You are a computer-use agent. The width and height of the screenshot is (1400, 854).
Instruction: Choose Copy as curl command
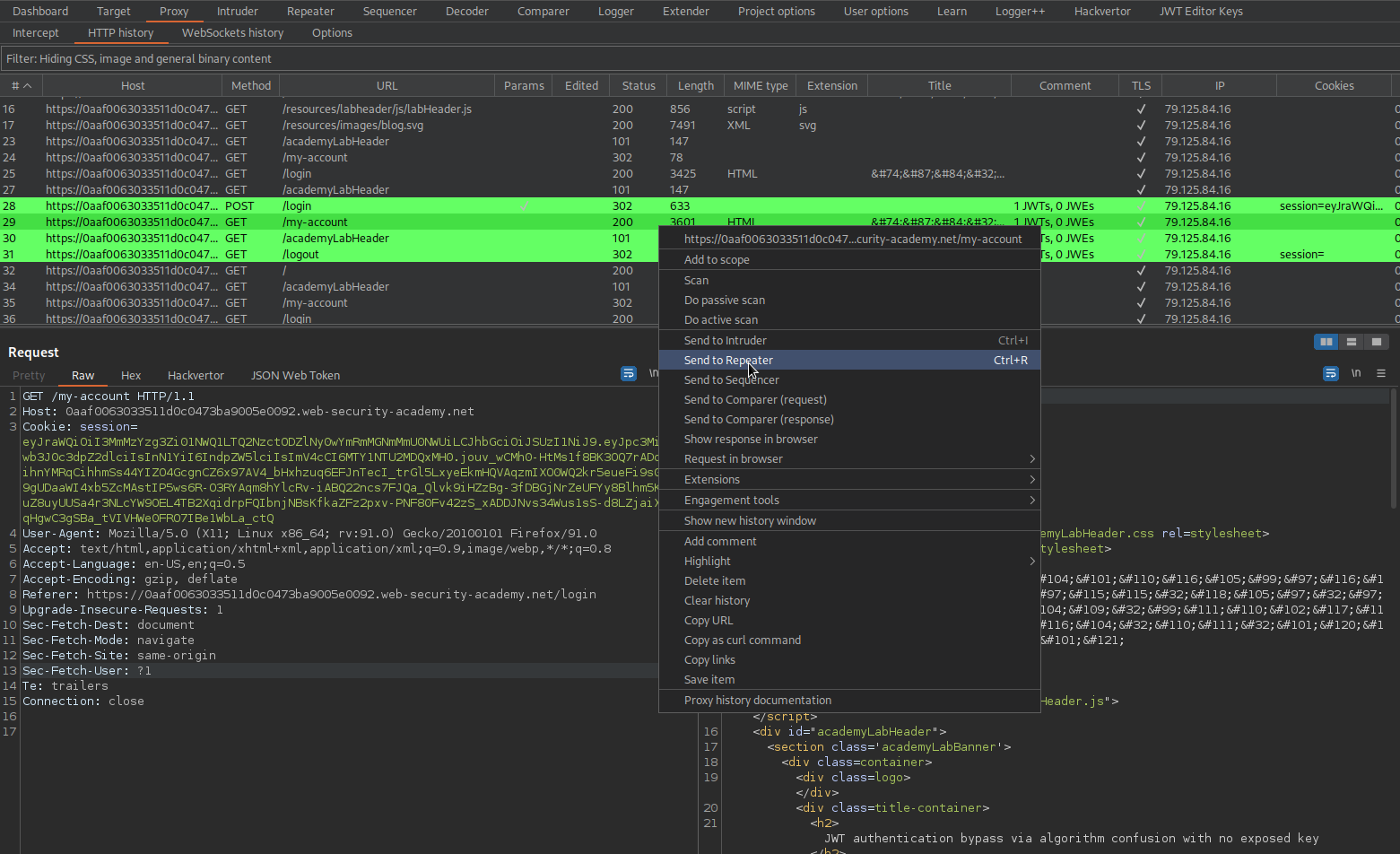pyautogui.click(x=849, y=640)
